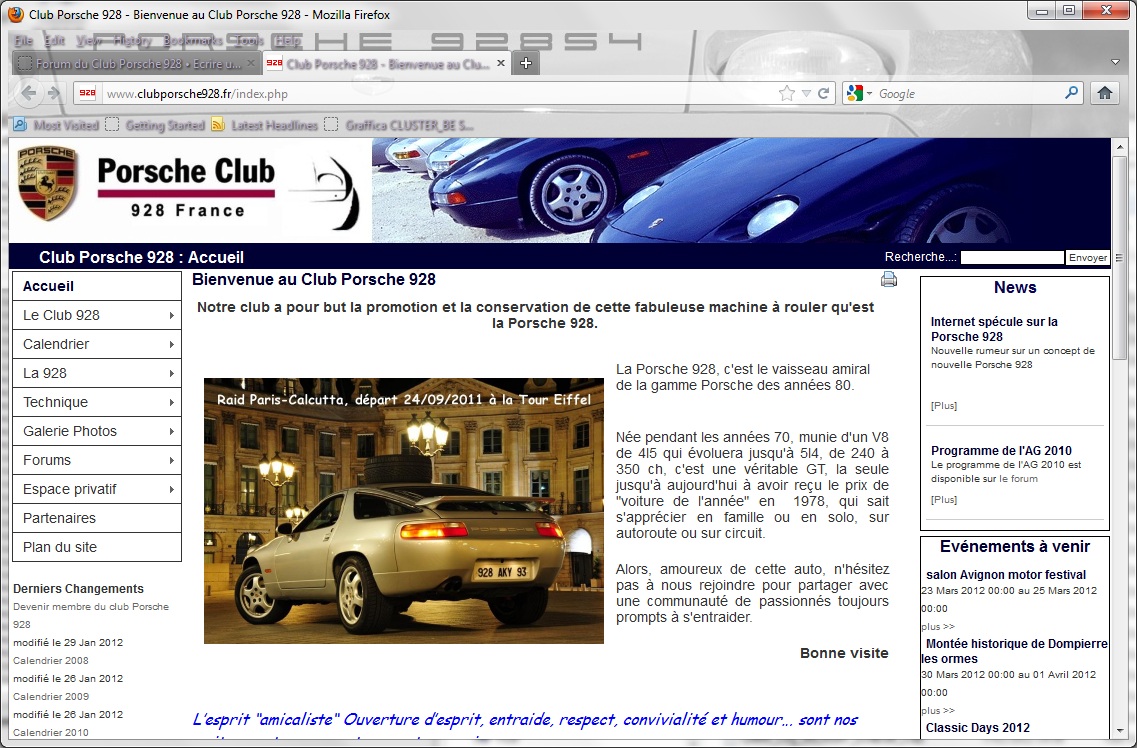Click the printer icon beside Bienvenue heading
The width and height of the screenshot is (1137, 748).
click(889, 279)
